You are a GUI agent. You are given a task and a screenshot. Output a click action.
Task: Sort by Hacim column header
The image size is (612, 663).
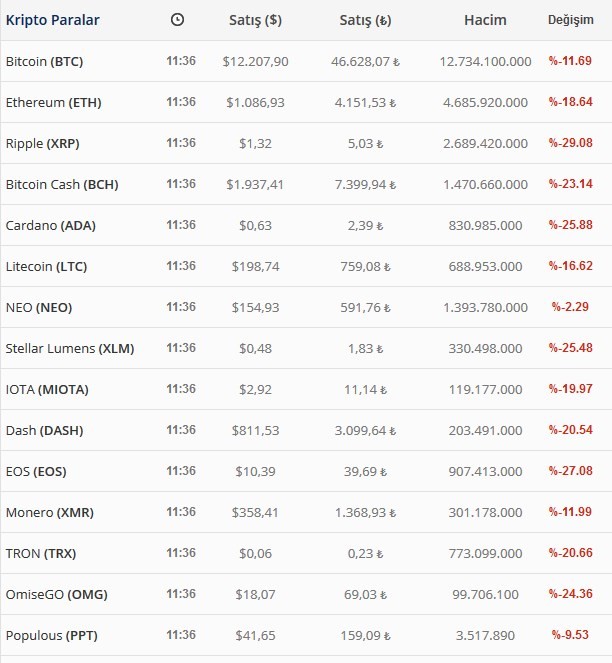click(485, 20)
